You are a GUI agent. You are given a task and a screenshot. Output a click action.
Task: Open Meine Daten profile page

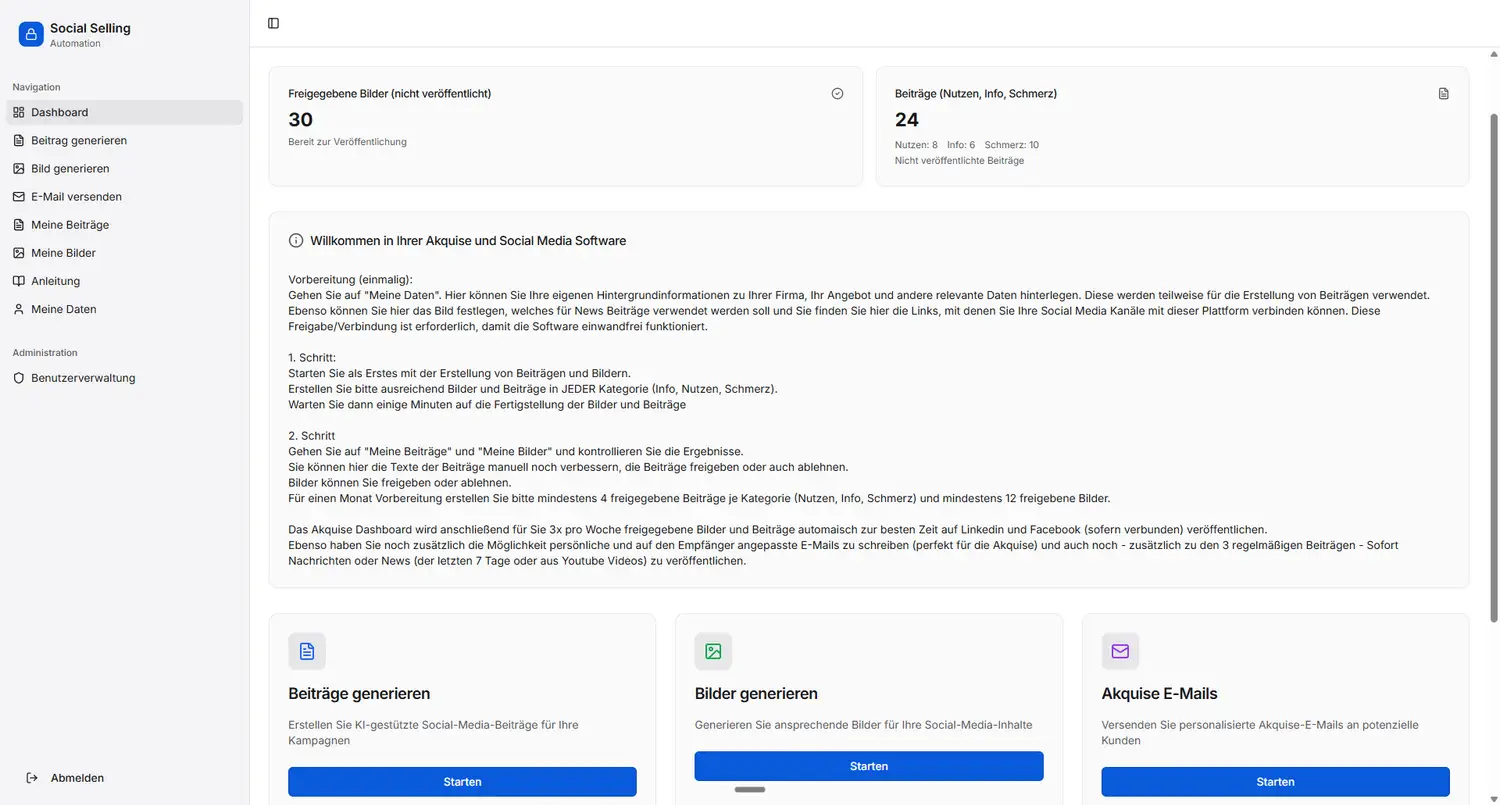(x=63, y=309)
